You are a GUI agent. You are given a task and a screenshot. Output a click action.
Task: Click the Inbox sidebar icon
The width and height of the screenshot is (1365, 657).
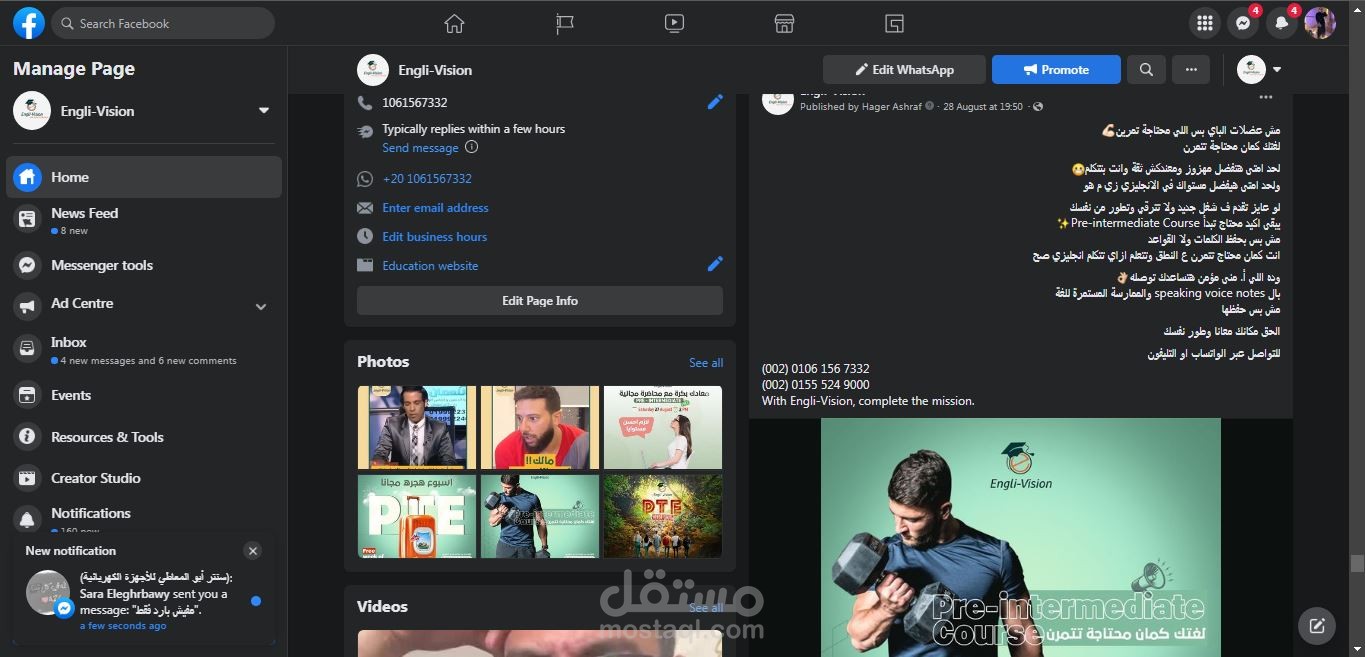pos(28,348)
